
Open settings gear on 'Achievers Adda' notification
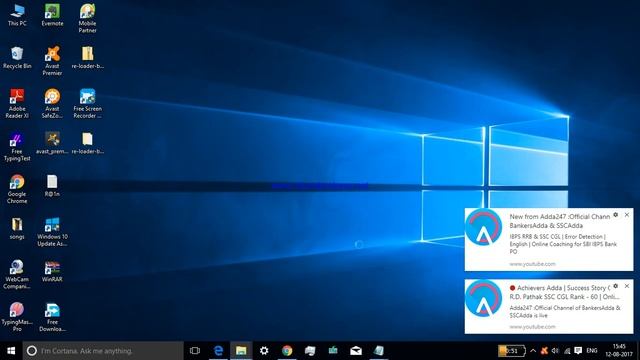point(616,286)
